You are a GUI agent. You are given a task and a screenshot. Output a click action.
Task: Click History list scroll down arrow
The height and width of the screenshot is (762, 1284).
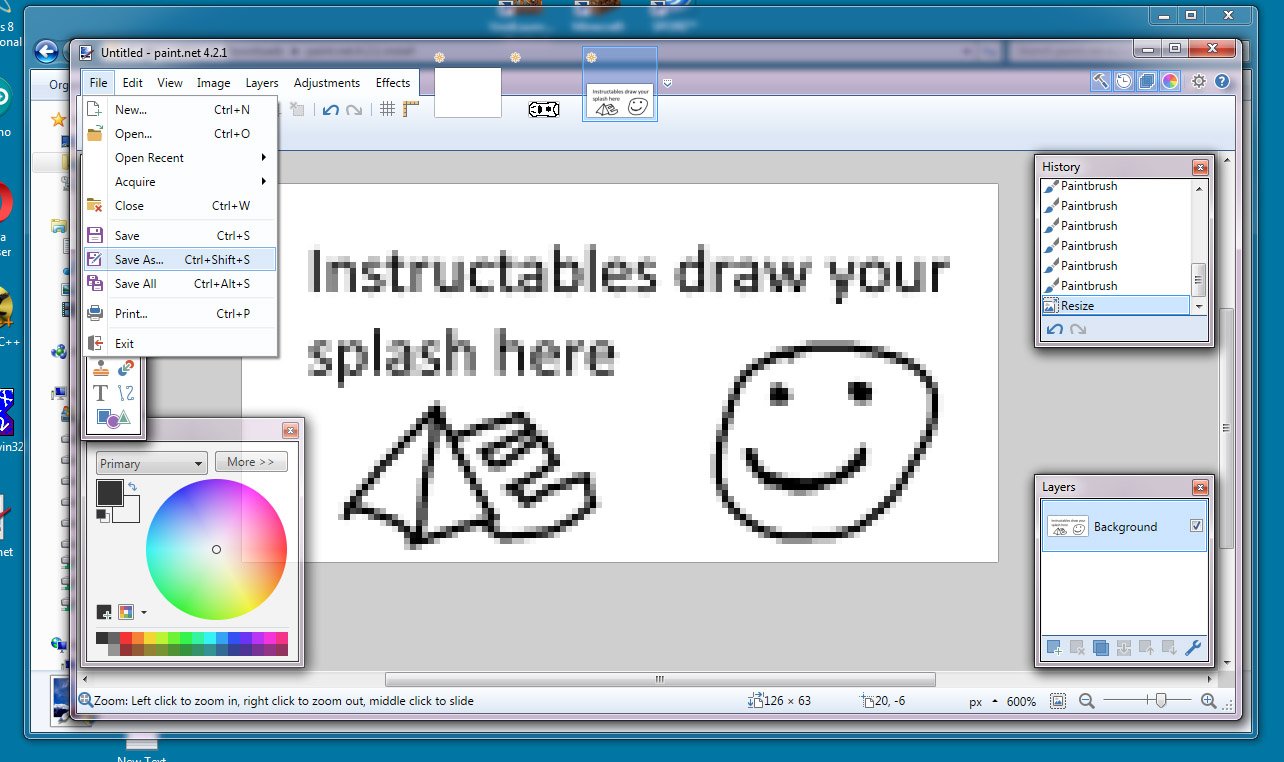point(1200,307)
